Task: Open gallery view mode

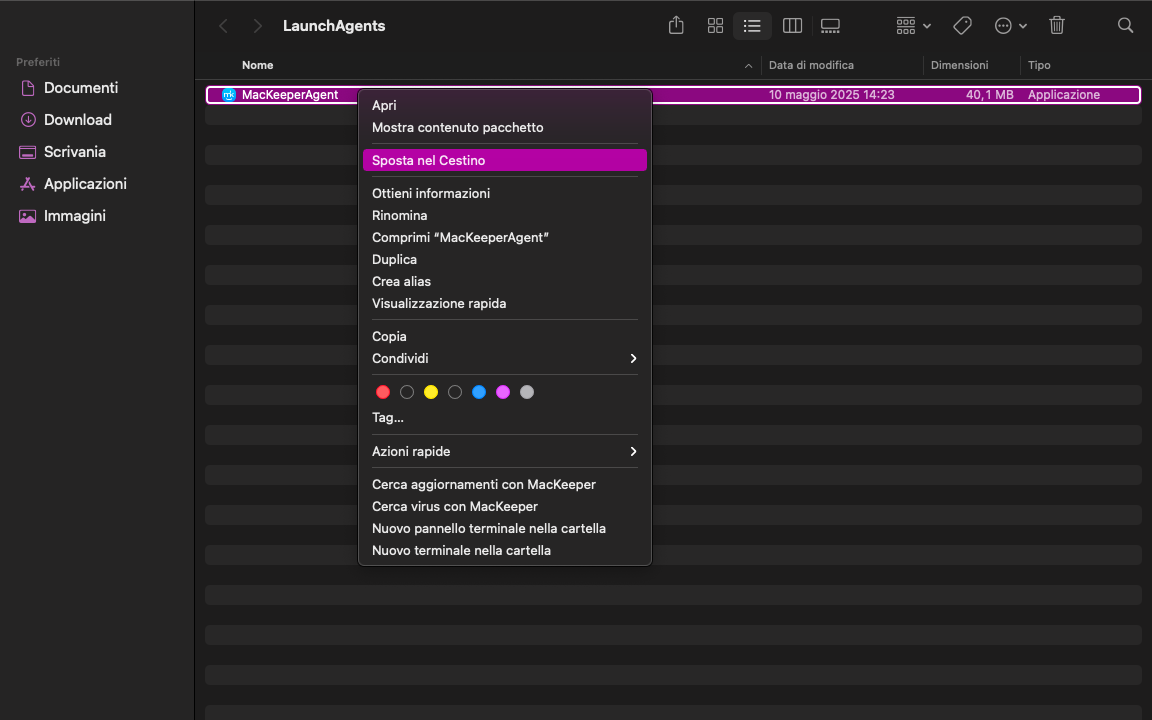Action: coord(830,25)
